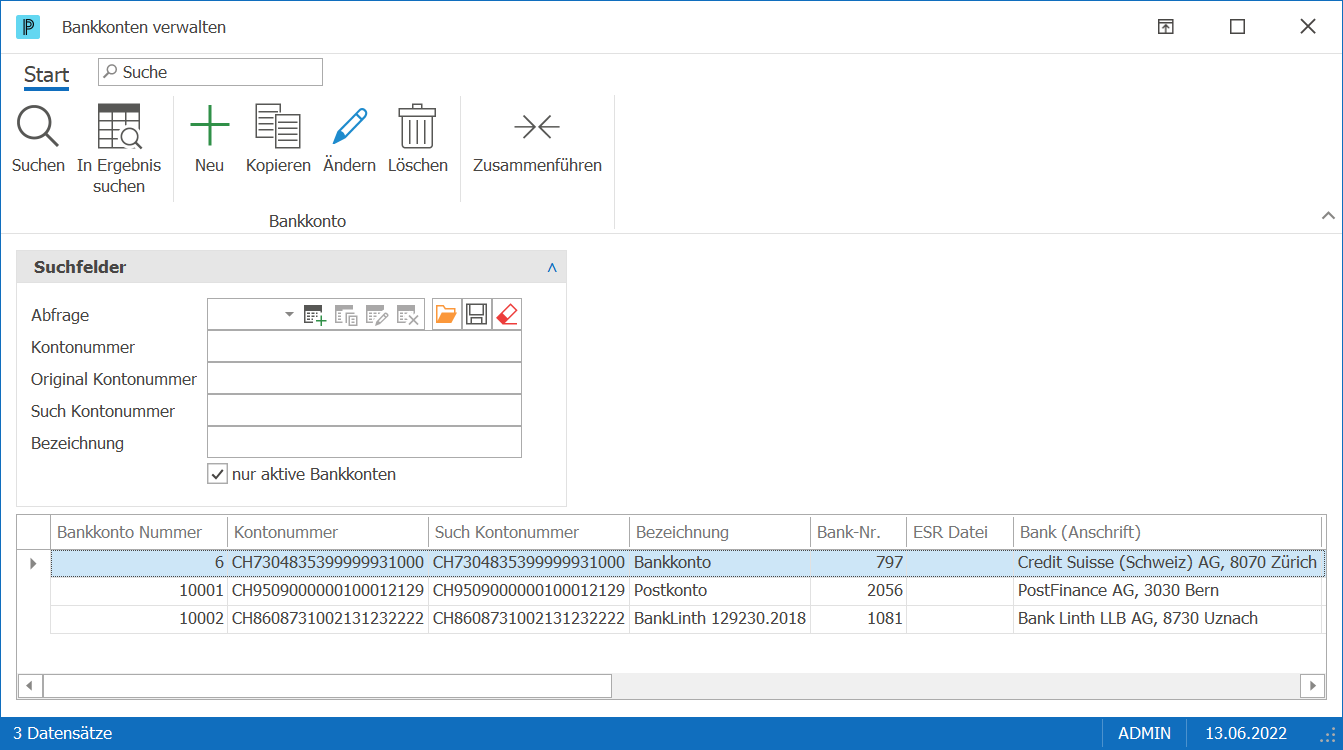
Task: Create new bank account with Neu
Action: (209, 127)
